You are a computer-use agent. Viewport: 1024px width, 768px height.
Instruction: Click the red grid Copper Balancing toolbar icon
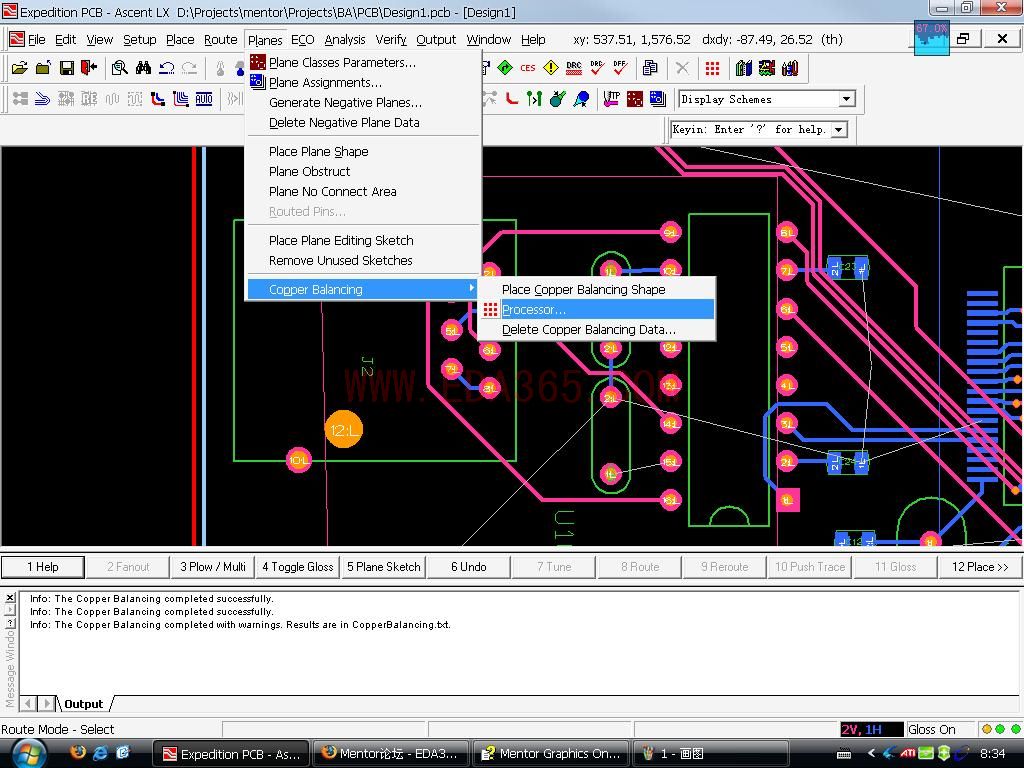(x=712, y=68)
